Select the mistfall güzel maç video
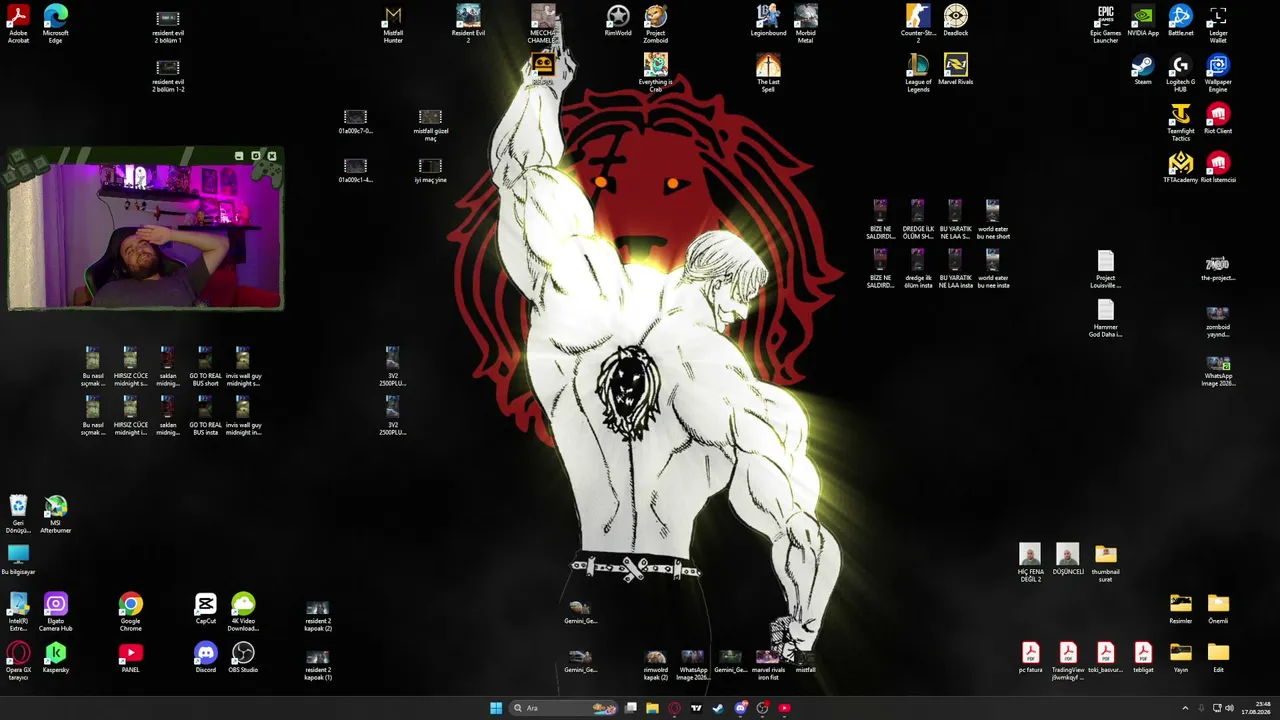This screenshot has width=1280, height=720. (431, 125)
